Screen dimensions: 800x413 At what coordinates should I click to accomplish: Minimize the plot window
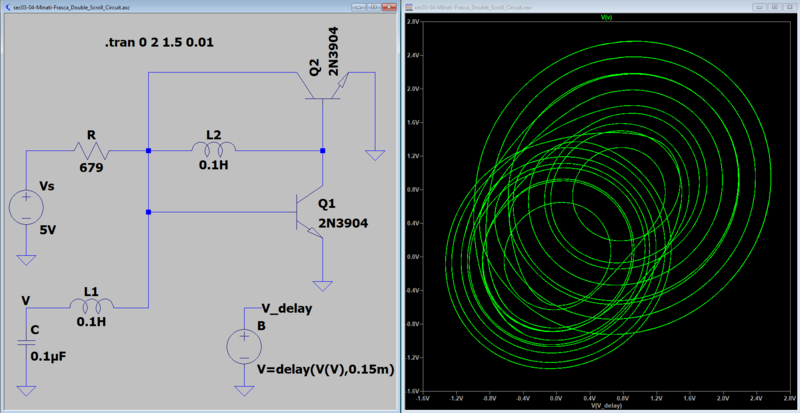(758, 6)
